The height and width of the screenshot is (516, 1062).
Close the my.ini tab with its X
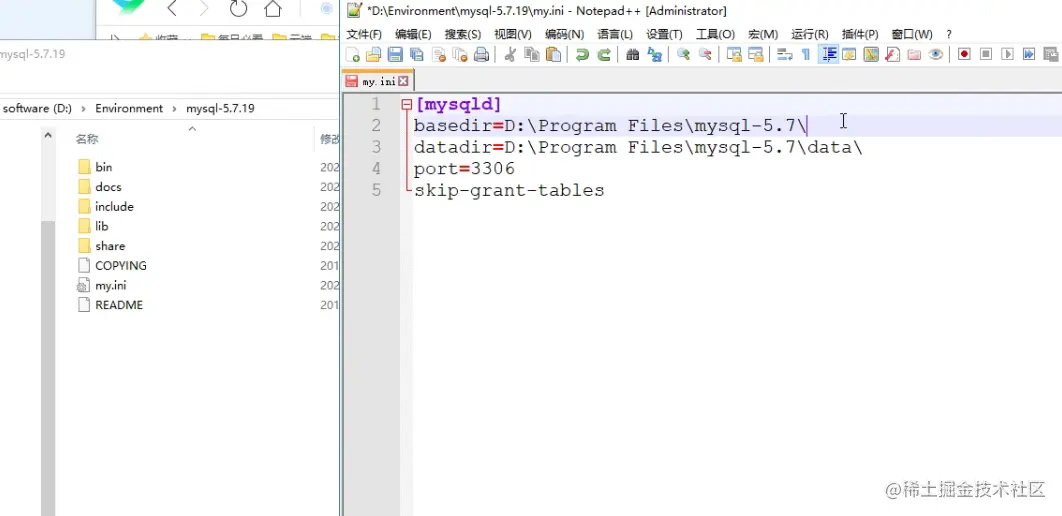[403, 81]
